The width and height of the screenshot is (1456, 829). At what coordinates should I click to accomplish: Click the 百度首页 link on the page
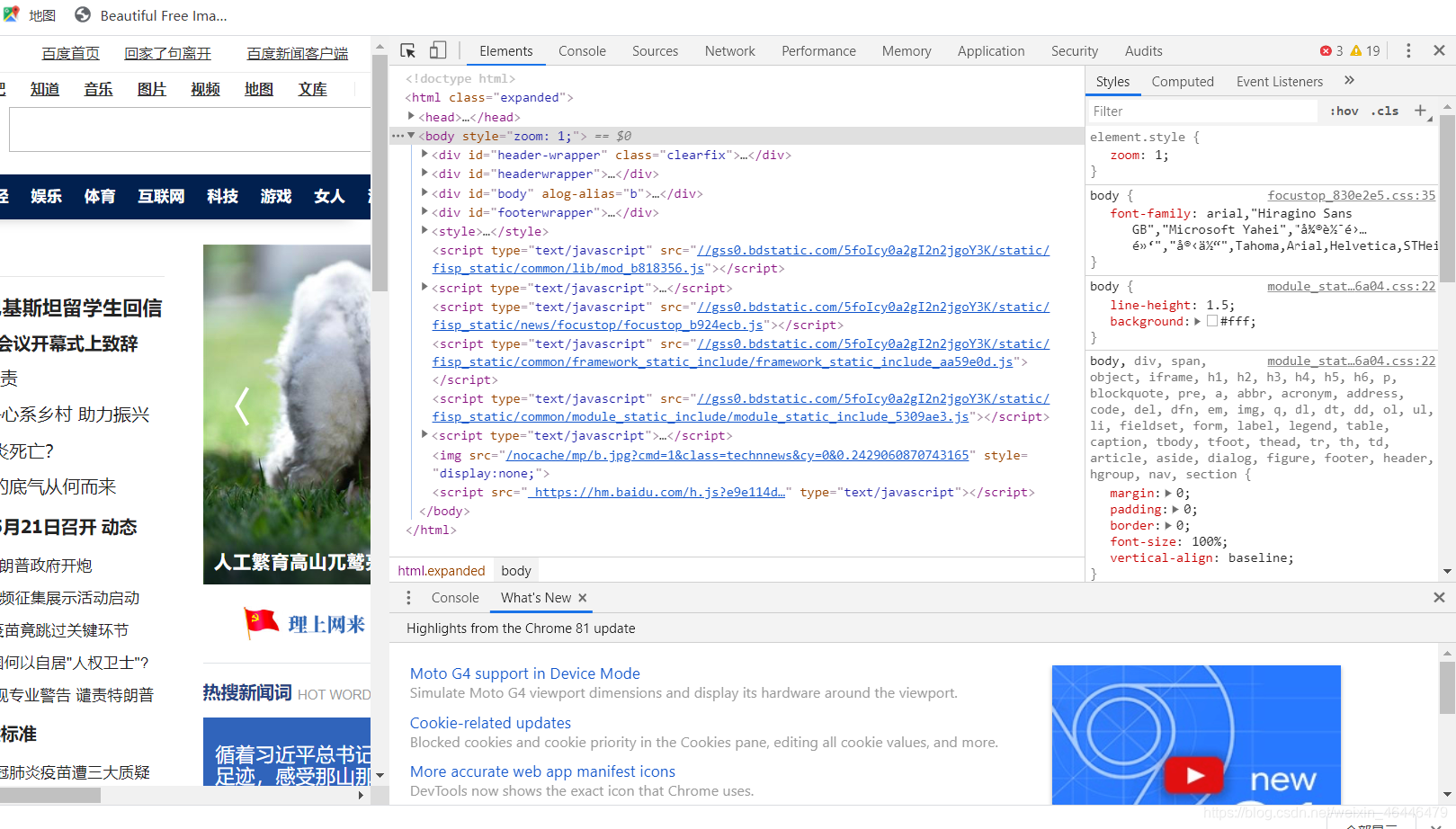click(x=70, y=54)
